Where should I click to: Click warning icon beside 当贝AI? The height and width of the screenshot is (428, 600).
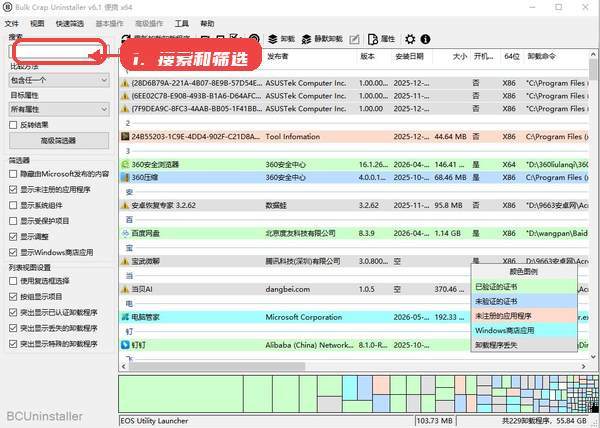125,289
